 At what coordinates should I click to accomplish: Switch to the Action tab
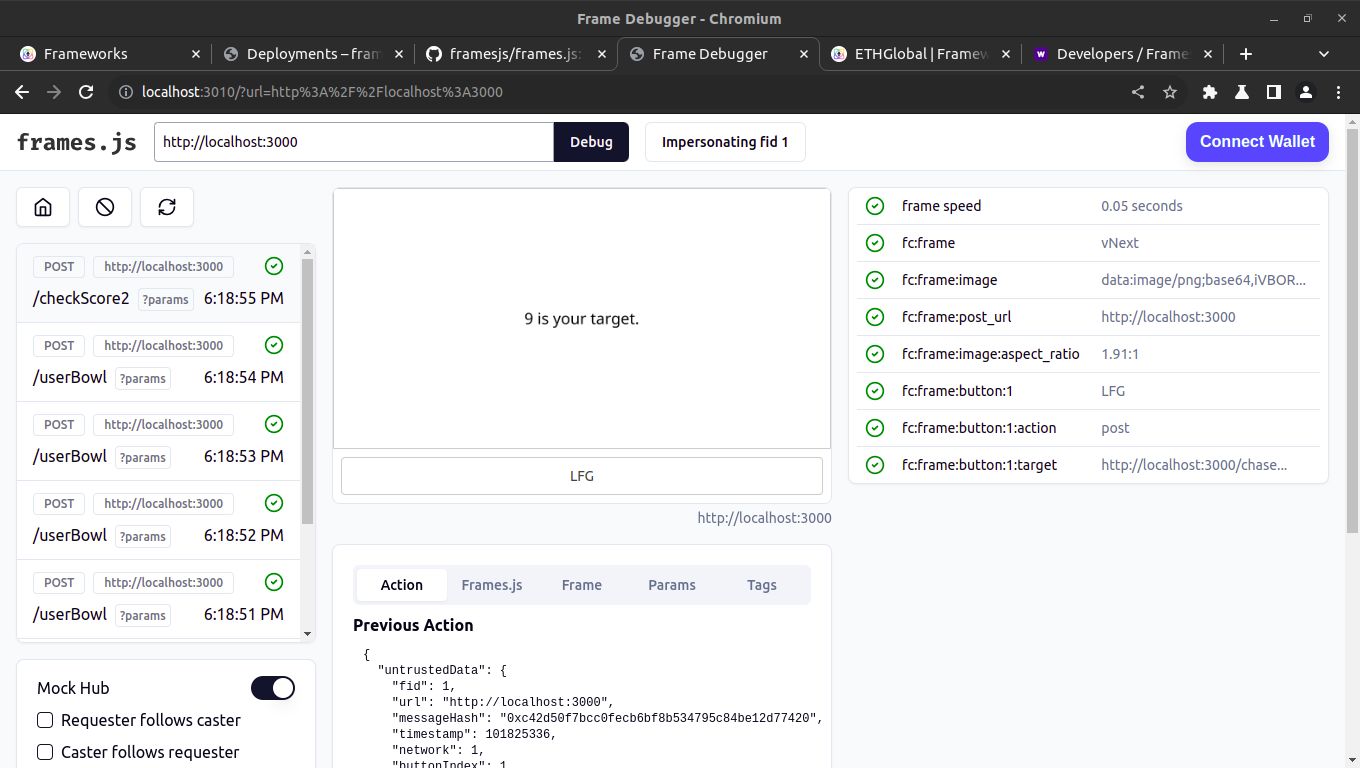(x=402, y=585)
